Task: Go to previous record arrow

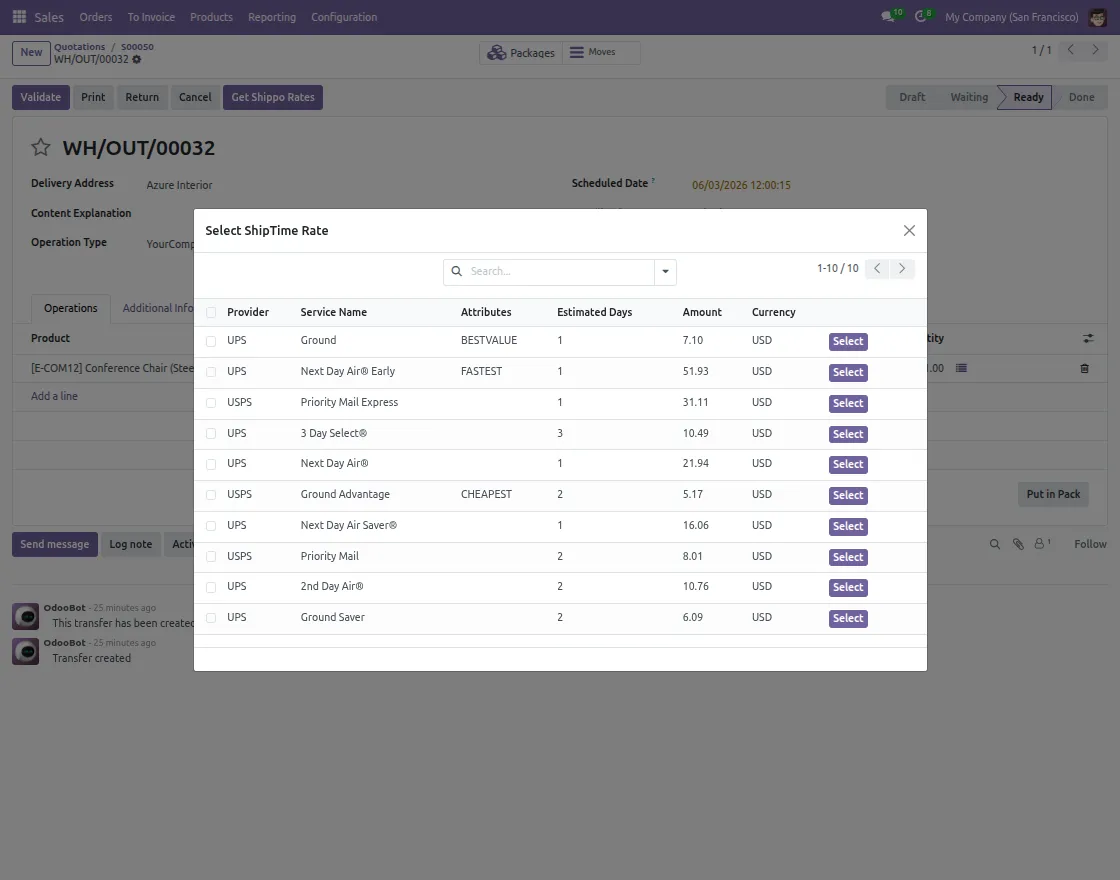Action: pos(1070,50)
